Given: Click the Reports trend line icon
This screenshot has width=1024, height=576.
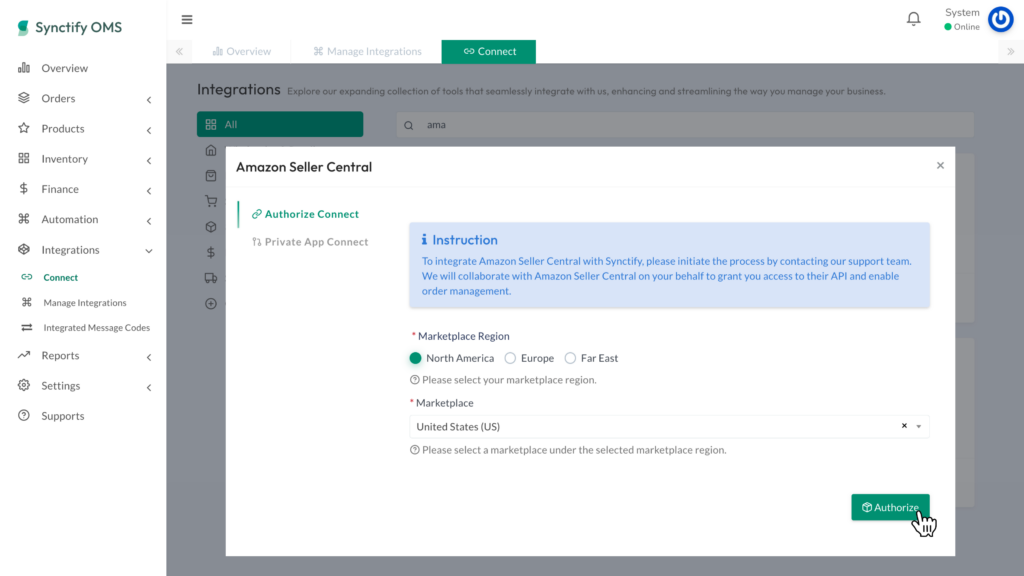Looking at the screenshot, I should pos(24,355).
